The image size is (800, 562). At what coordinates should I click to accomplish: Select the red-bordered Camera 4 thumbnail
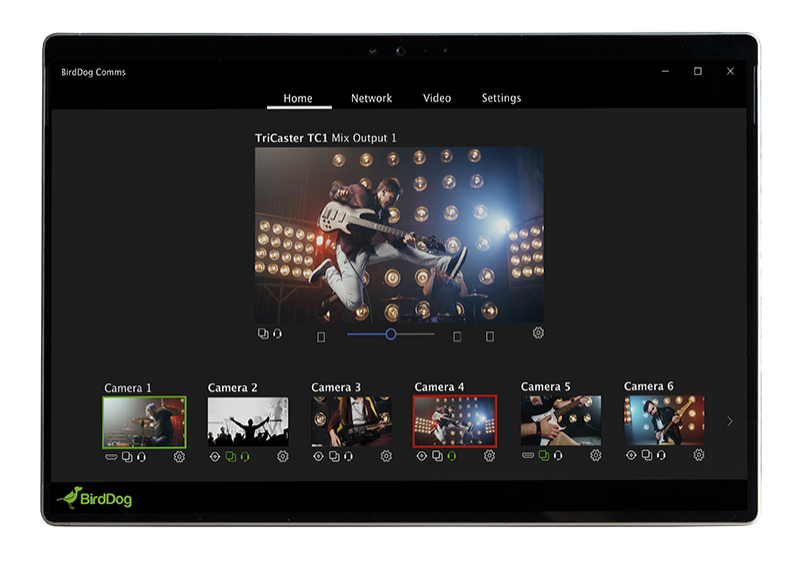point(455,421)
